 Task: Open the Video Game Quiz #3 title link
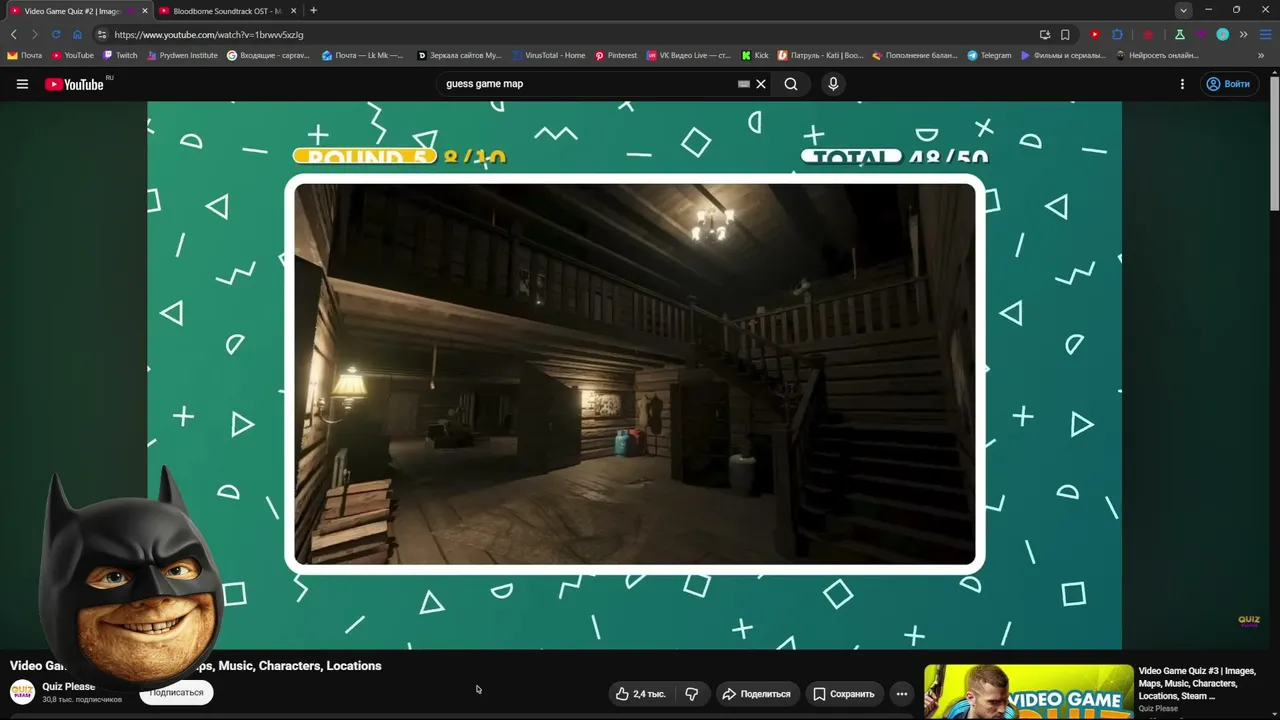coord(1197,683)
